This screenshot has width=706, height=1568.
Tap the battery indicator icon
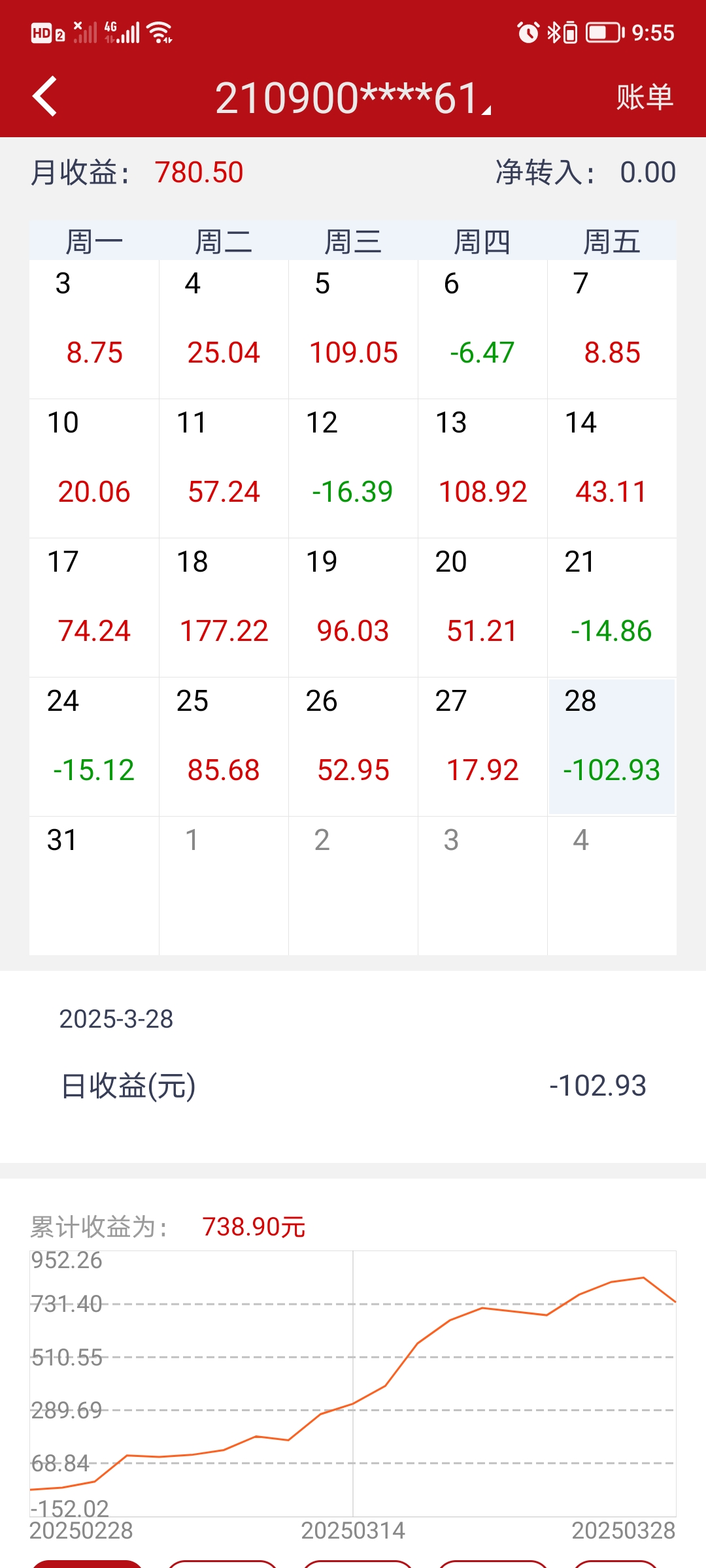pos(604,32)
